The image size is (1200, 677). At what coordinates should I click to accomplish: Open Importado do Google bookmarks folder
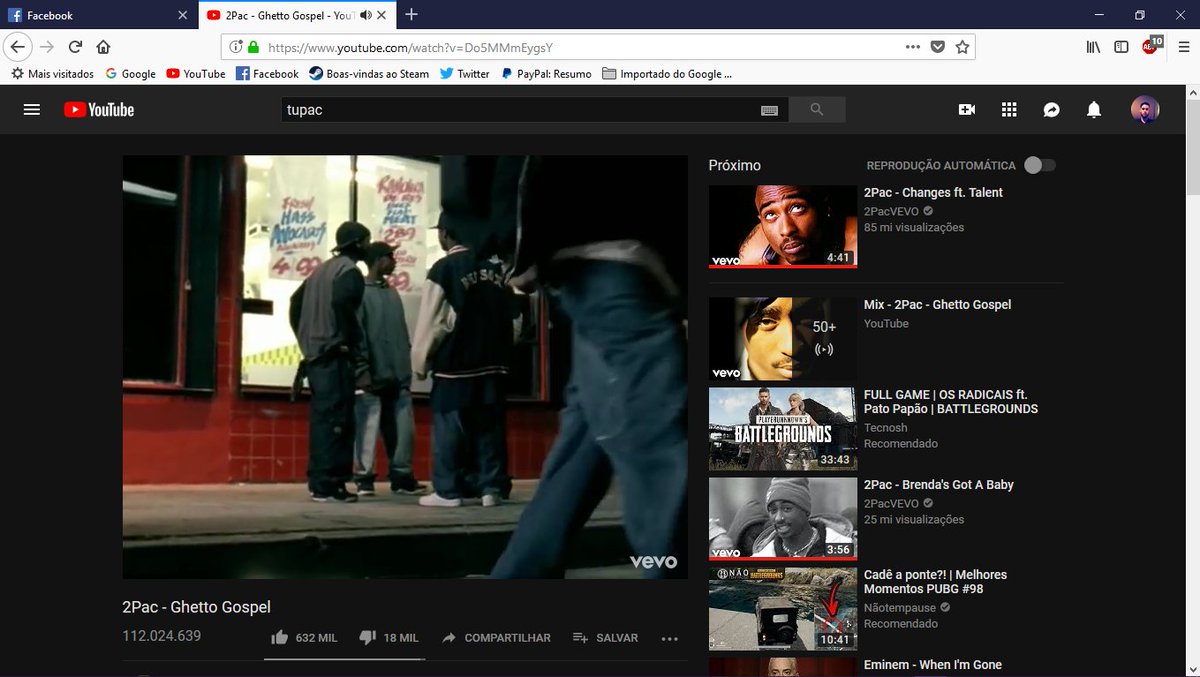pyautogui.click(x=668, y=74)
